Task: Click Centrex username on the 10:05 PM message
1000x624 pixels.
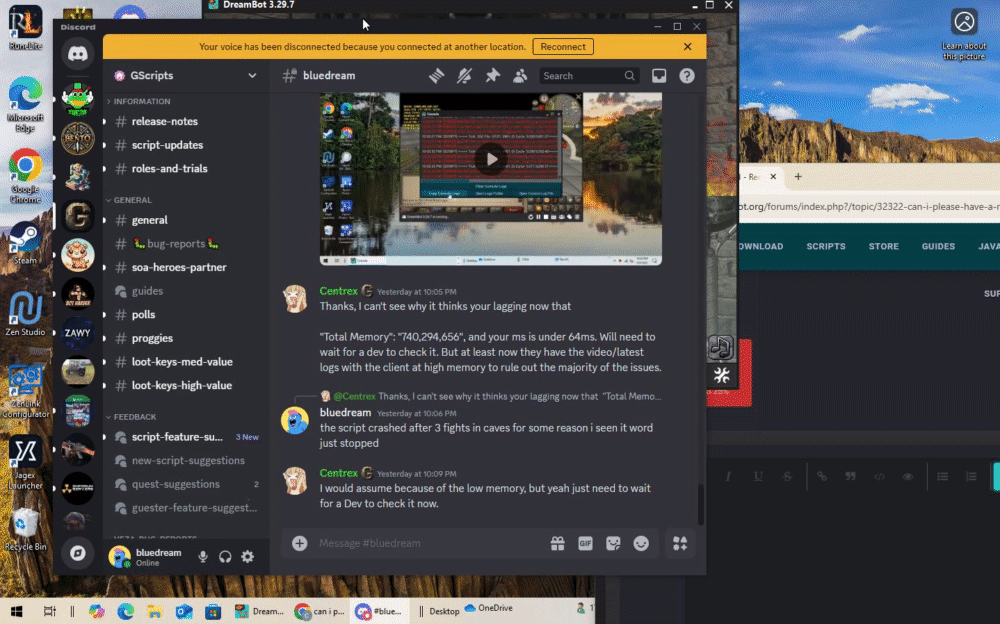Action: (x=339, y=291)
